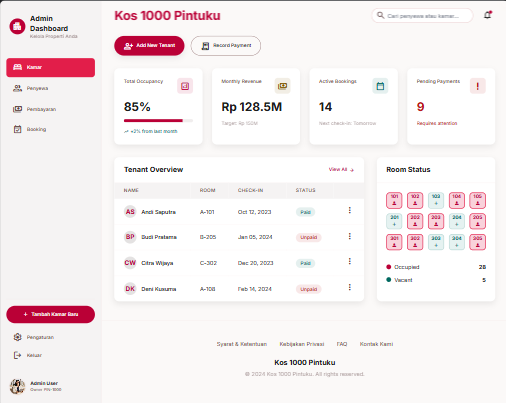
Task: Click the Admin User profile photo
Action: point(17,386)
